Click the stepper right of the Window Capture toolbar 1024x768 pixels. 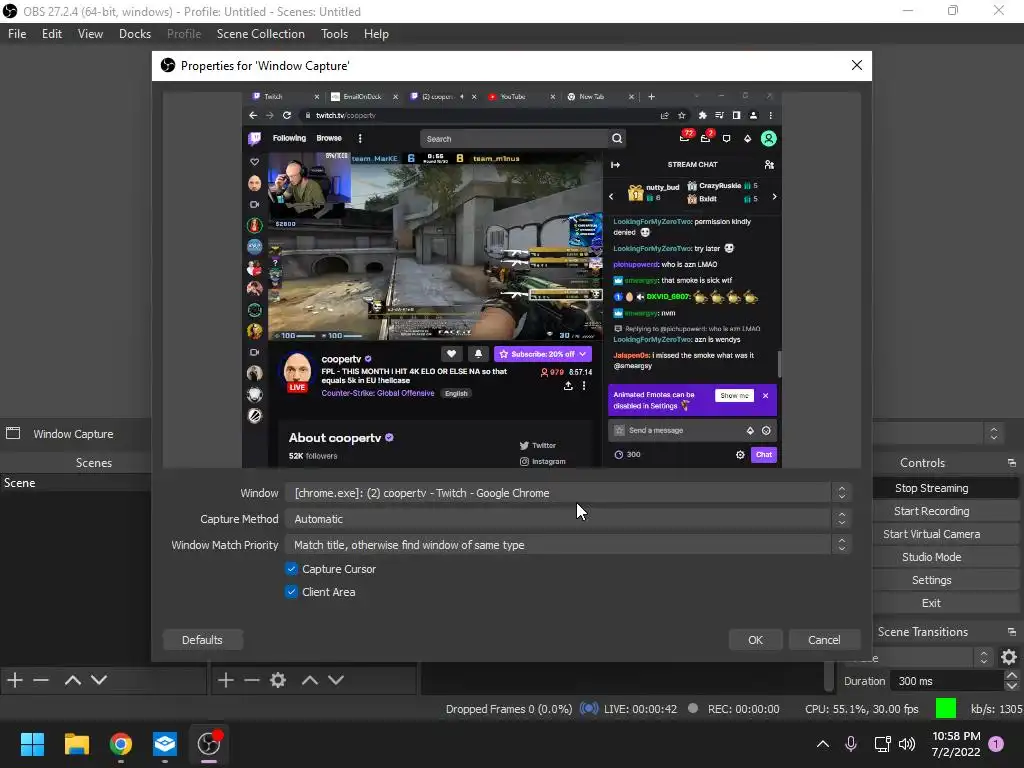(x=993, y=434)
